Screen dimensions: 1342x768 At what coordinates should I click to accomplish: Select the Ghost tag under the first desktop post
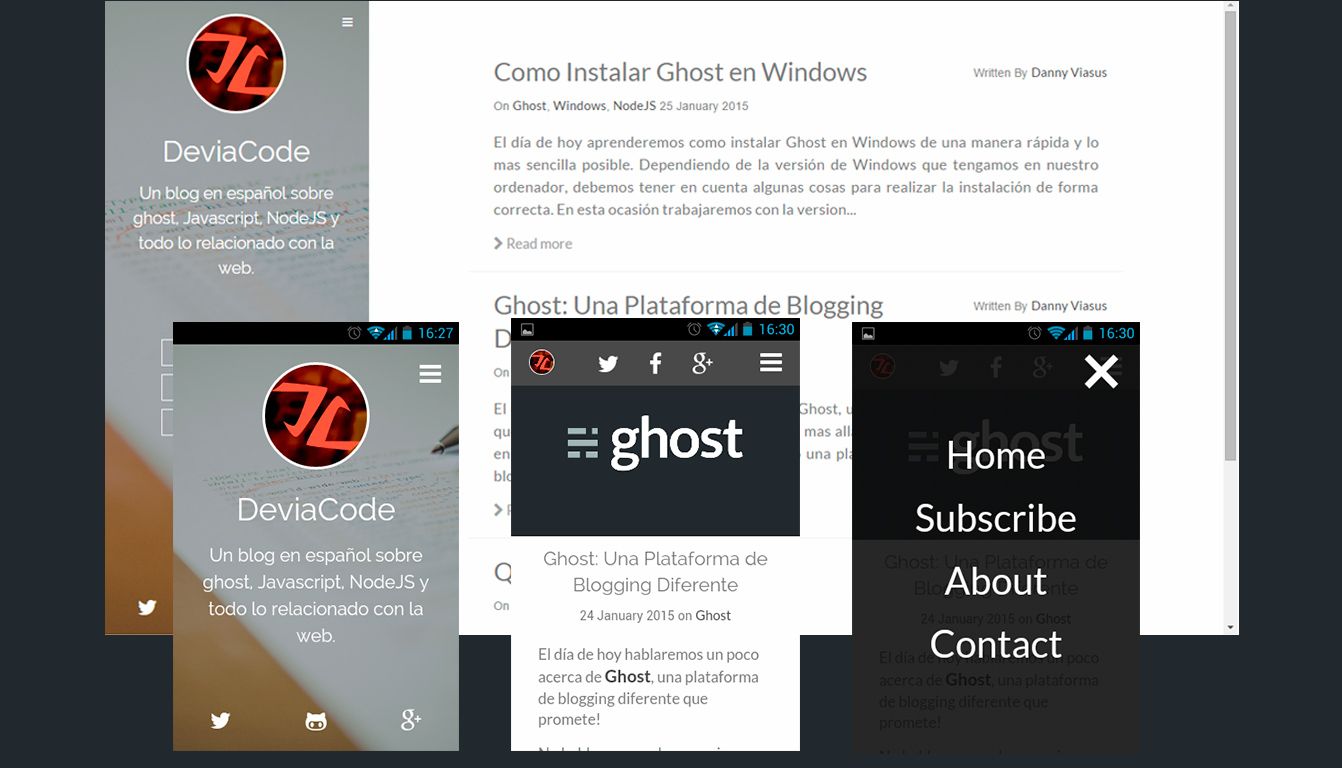pos(530,106)
